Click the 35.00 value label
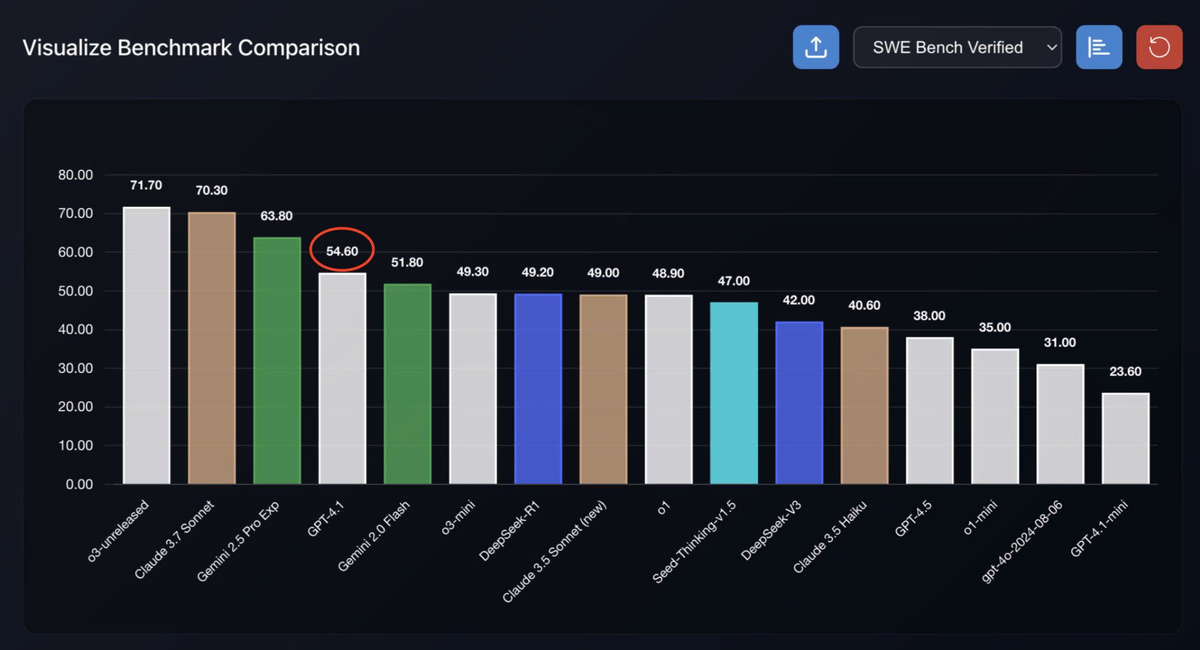This screenshot has width=1200, height=650. click(x=995, y=327)
